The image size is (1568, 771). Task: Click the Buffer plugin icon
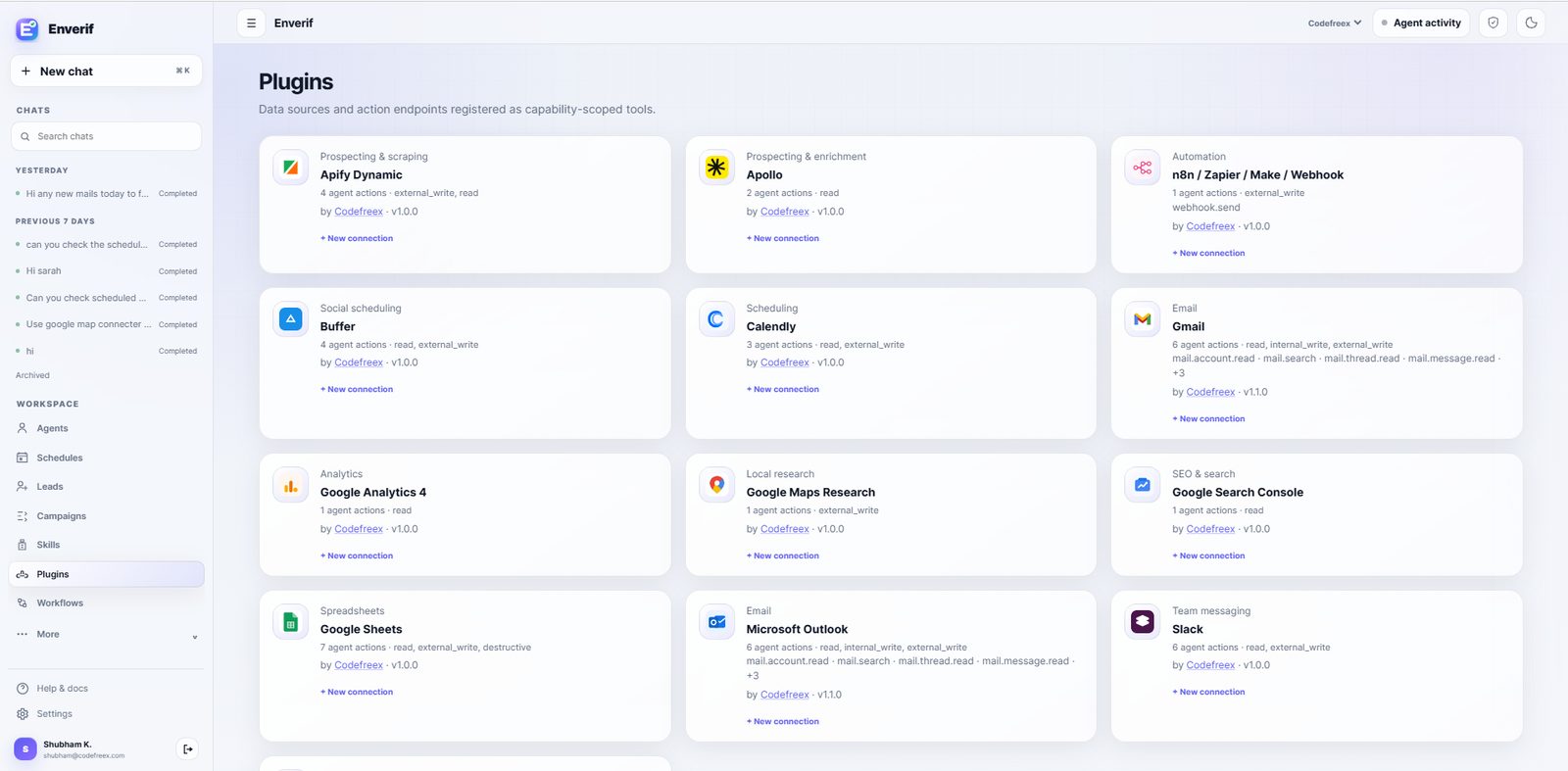coord(291,319)
